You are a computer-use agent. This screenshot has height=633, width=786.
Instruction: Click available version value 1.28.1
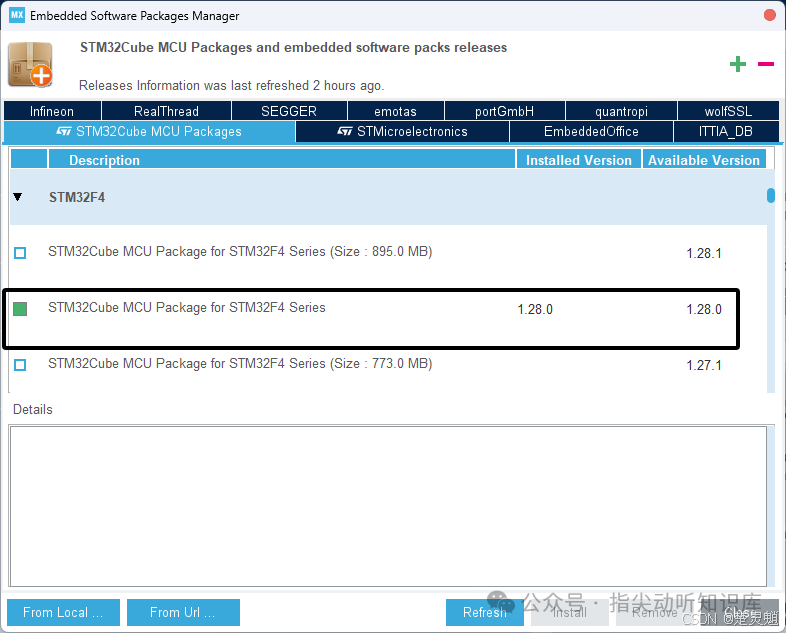[x=704, y=254]
